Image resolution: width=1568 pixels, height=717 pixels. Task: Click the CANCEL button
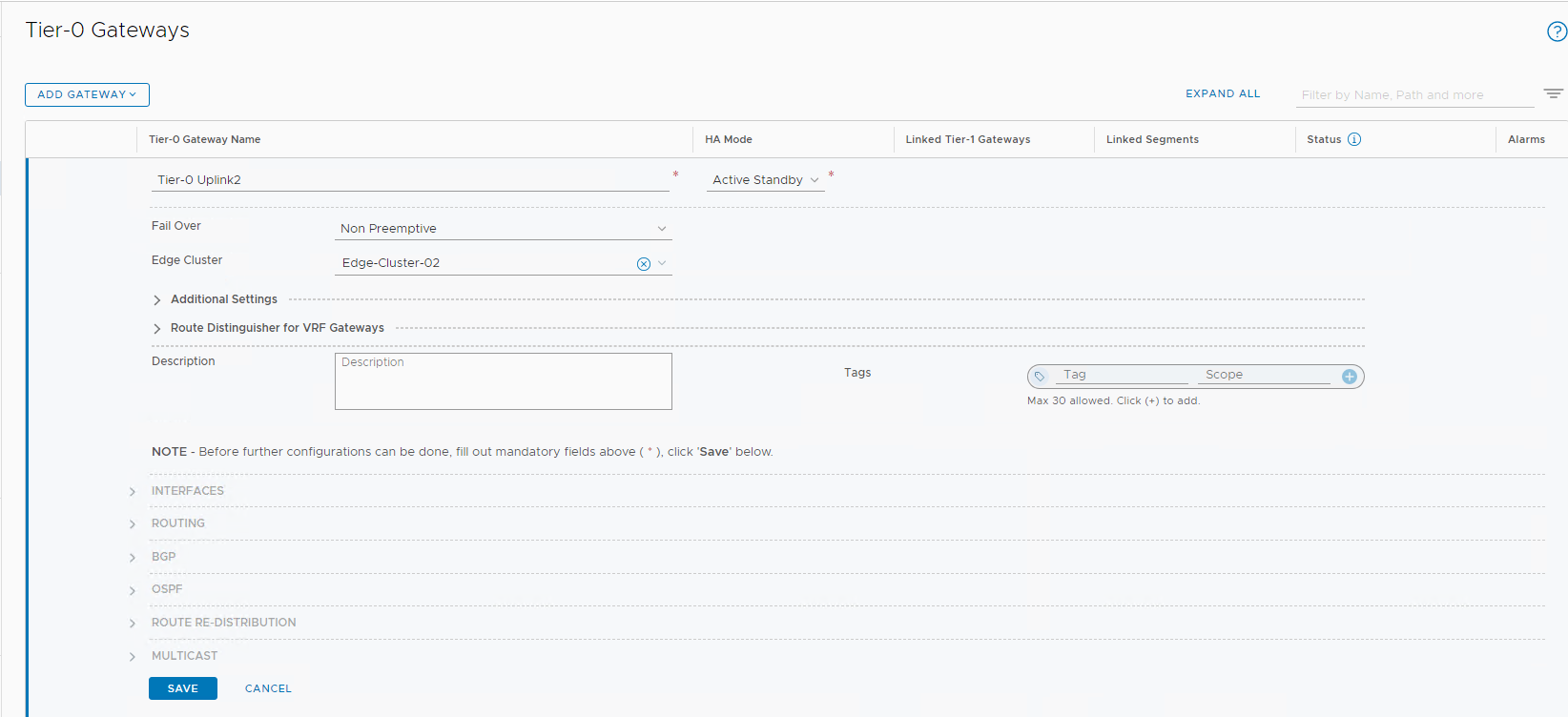point(268,688)
